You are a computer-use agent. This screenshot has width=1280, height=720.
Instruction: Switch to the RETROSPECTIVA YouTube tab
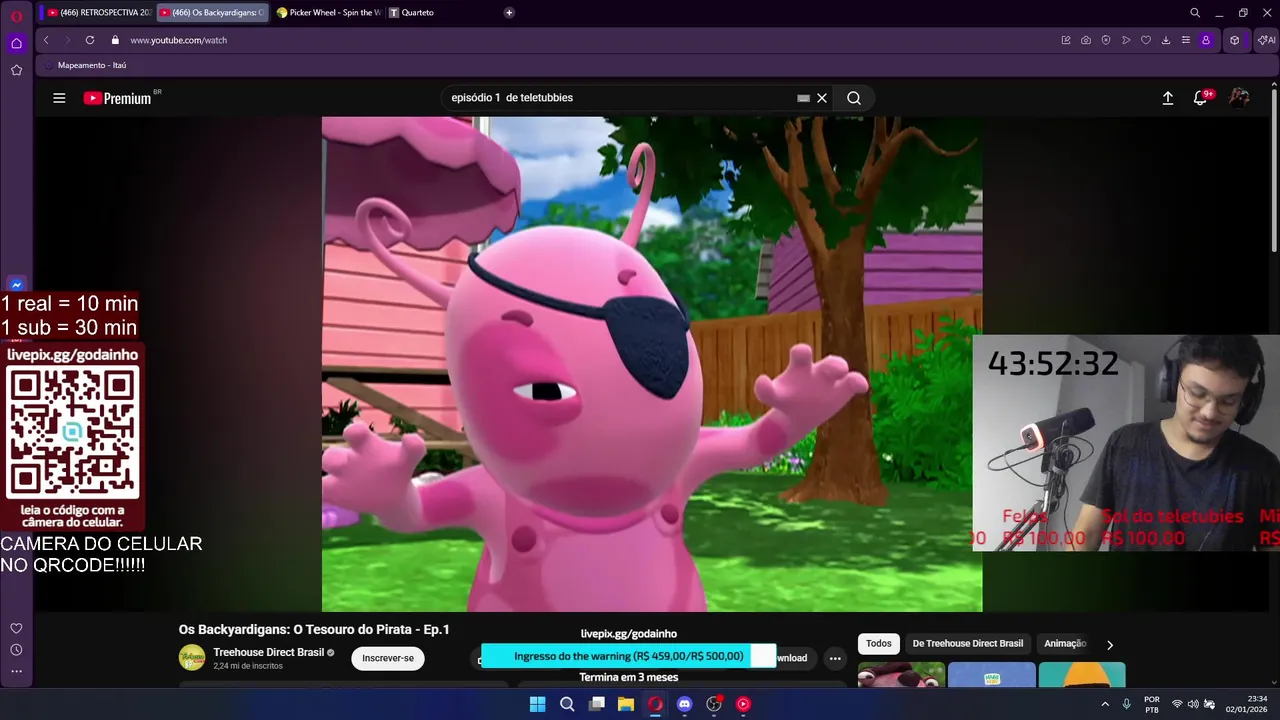(99, 13)
